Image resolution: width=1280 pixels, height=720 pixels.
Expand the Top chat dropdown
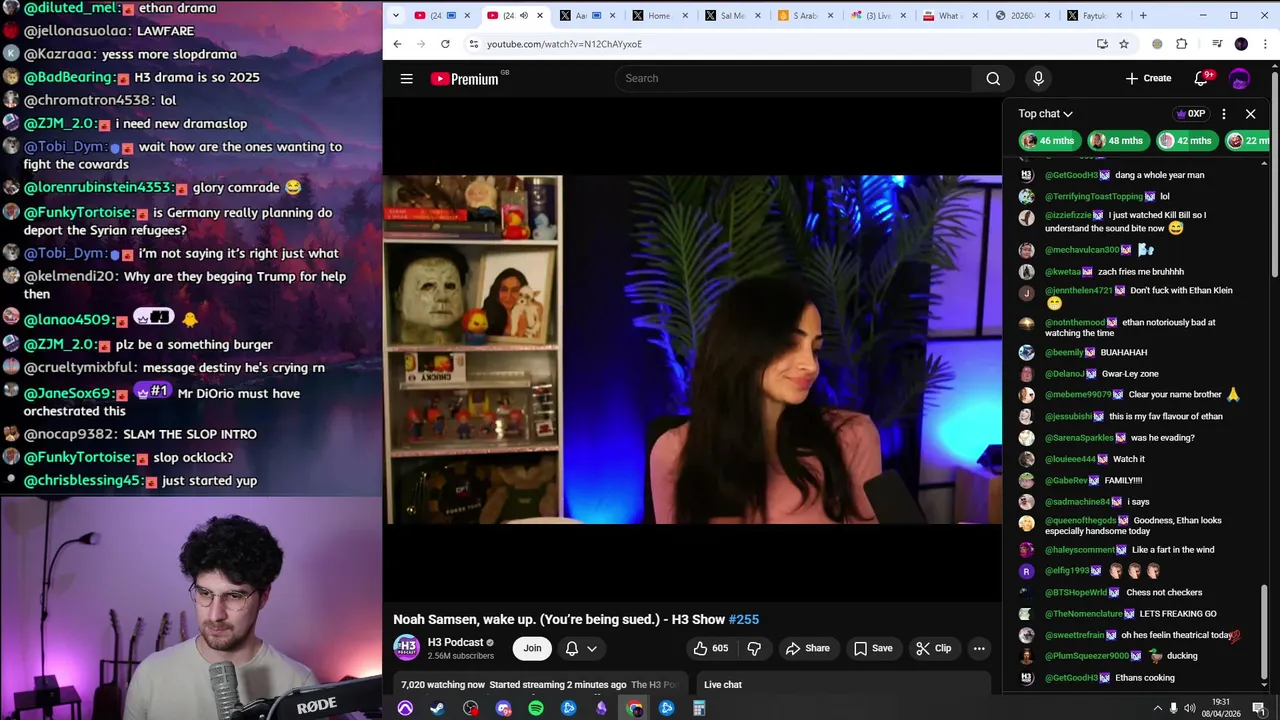click(1045, 114)
